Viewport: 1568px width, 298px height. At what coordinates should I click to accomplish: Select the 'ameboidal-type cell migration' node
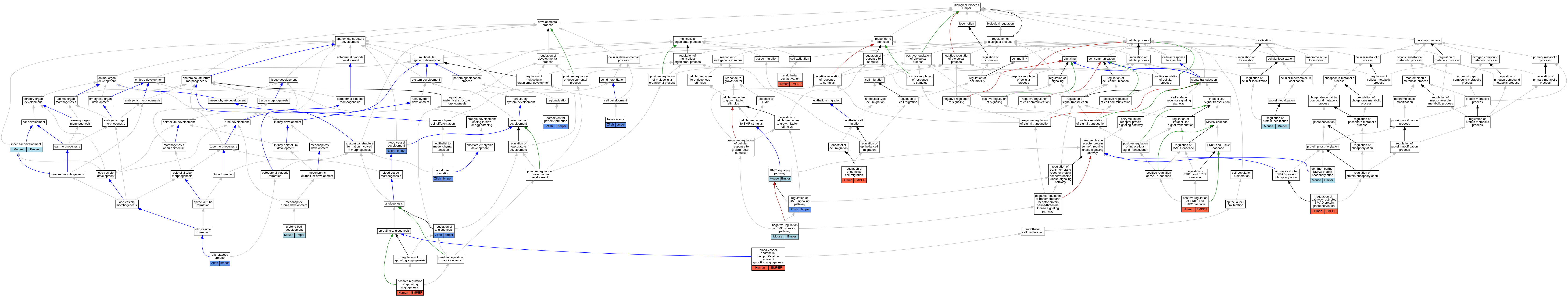coord(875,101)
